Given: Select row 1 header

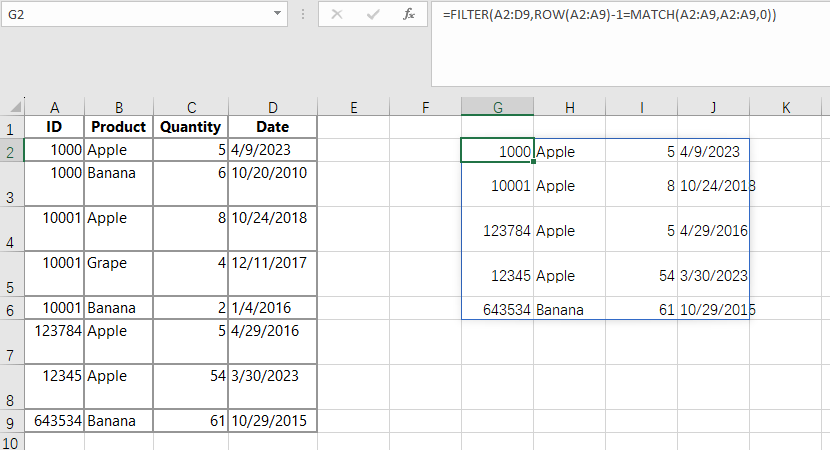Looking at the screenshot, I should coord(12,128).
